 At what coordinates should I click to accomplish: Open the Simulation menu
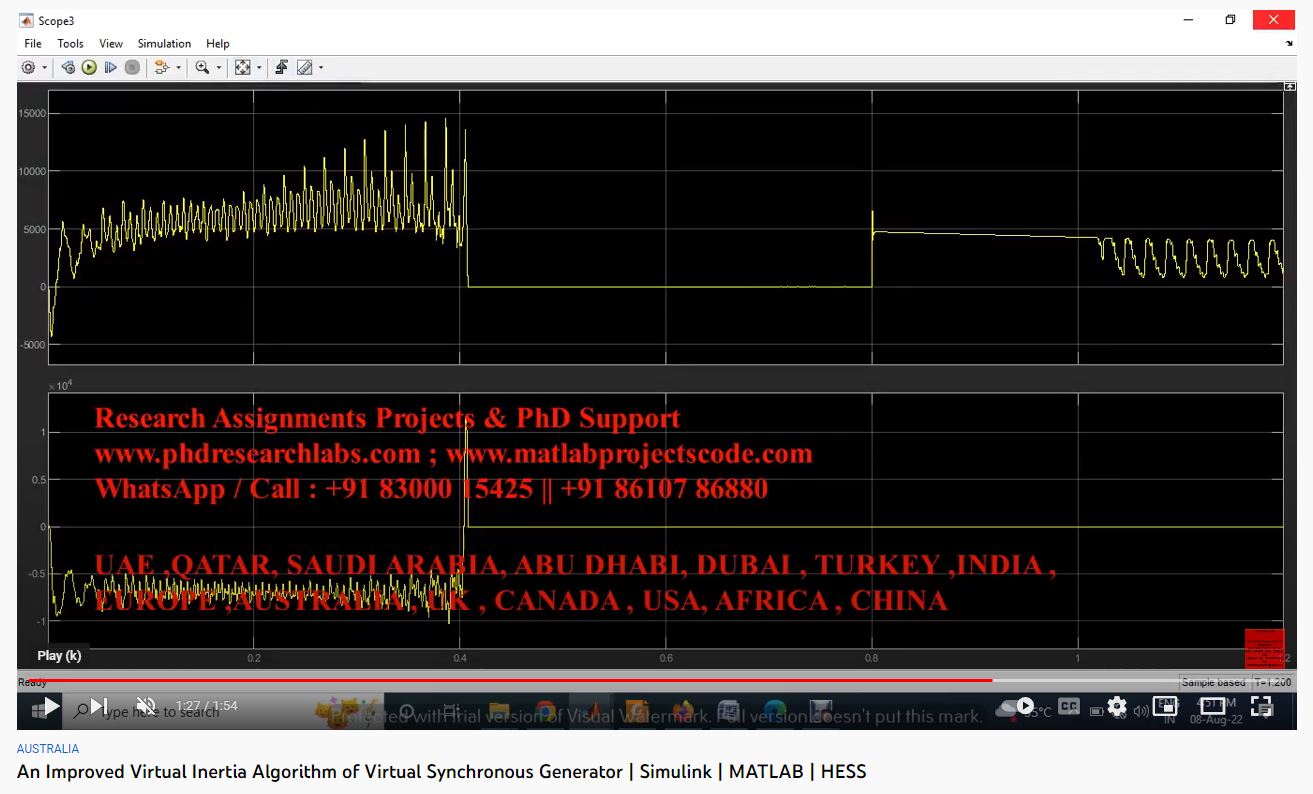coord(164,44)
